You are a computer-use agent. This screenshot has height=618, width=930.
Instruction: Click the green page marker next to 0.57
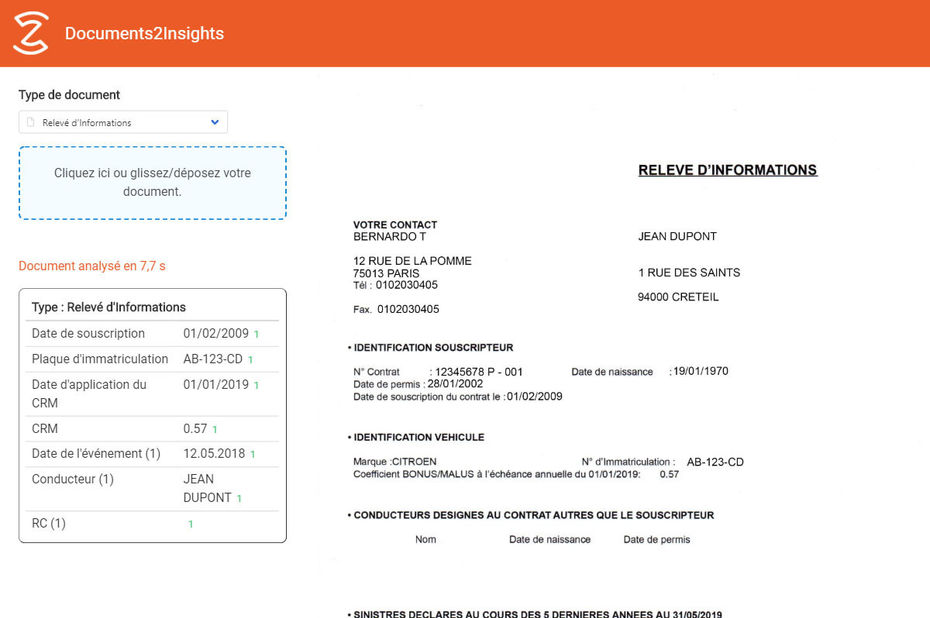pos(215,429)
